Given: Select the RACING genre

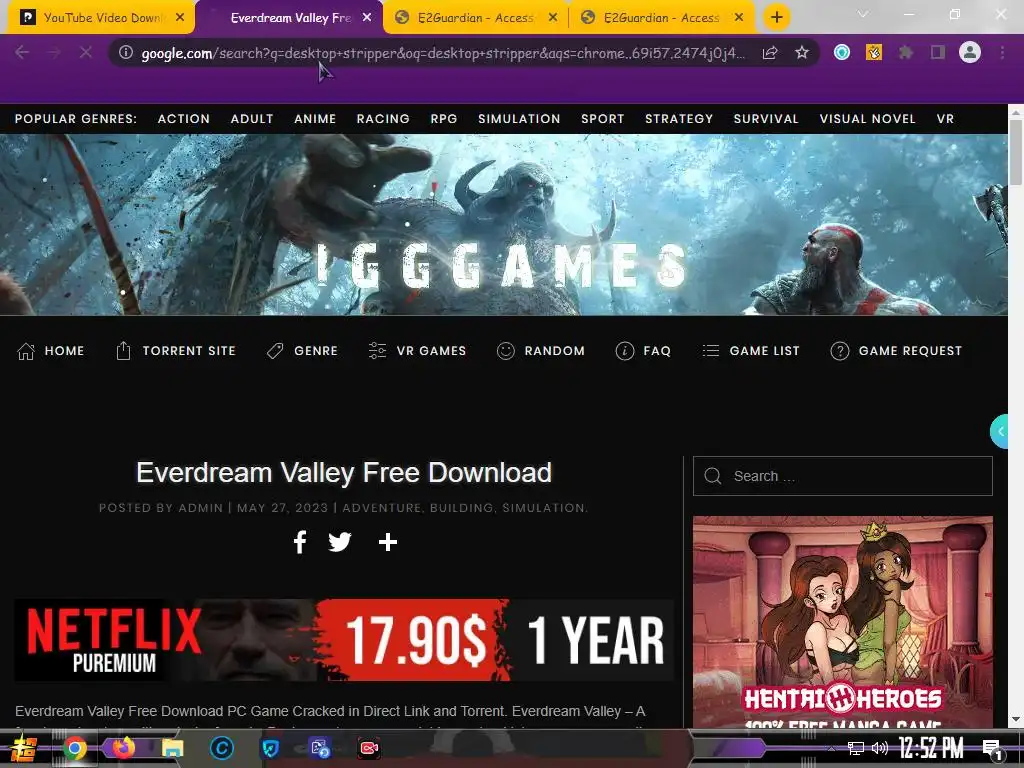Looking at the screenshot, I should point(383,119).
